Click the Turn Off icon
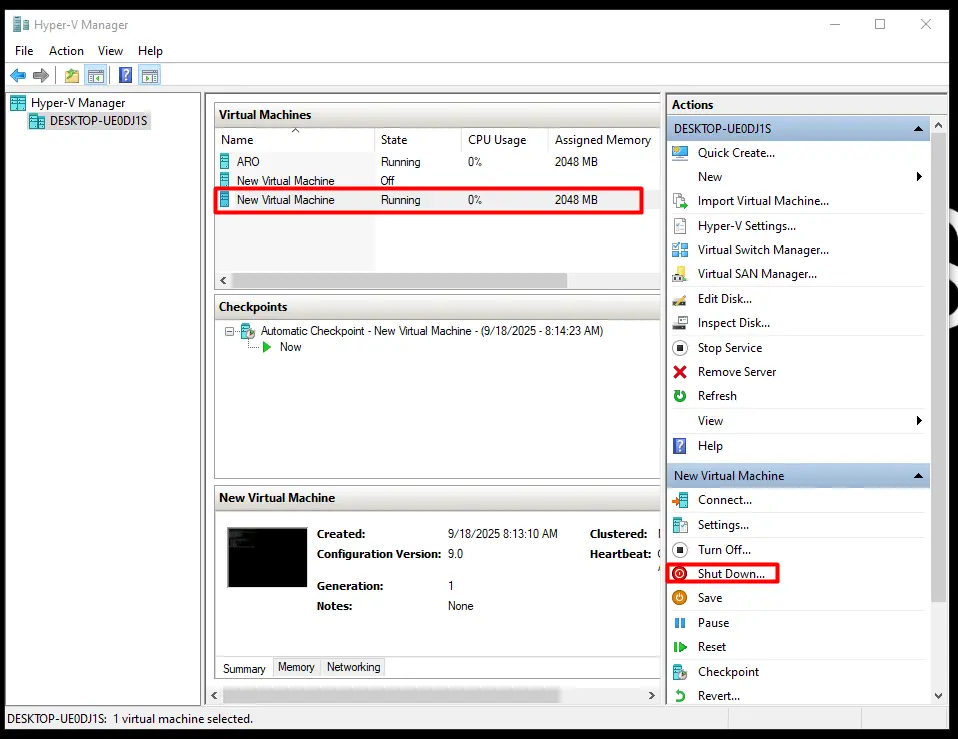The height and width of the screenshot is (739, 958). tap(680, 550)
